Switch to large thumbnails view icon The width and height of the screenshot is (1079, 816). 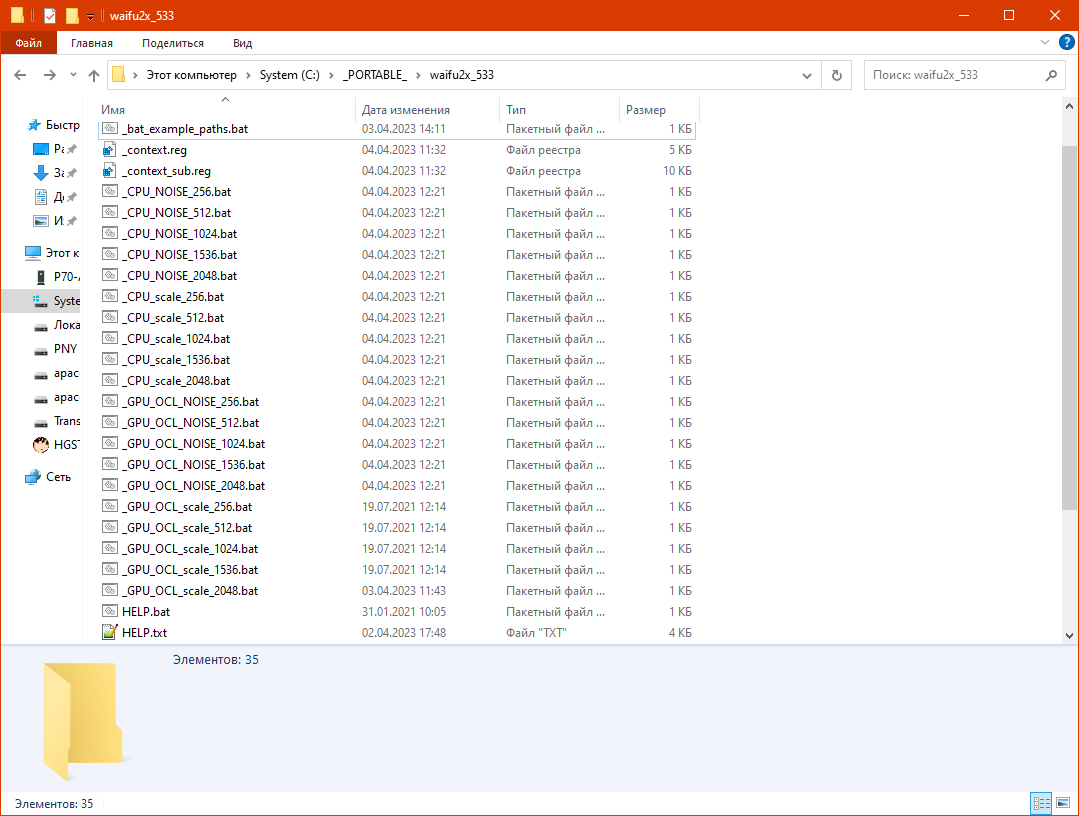pyautogui.click(x=1063, y=803)
